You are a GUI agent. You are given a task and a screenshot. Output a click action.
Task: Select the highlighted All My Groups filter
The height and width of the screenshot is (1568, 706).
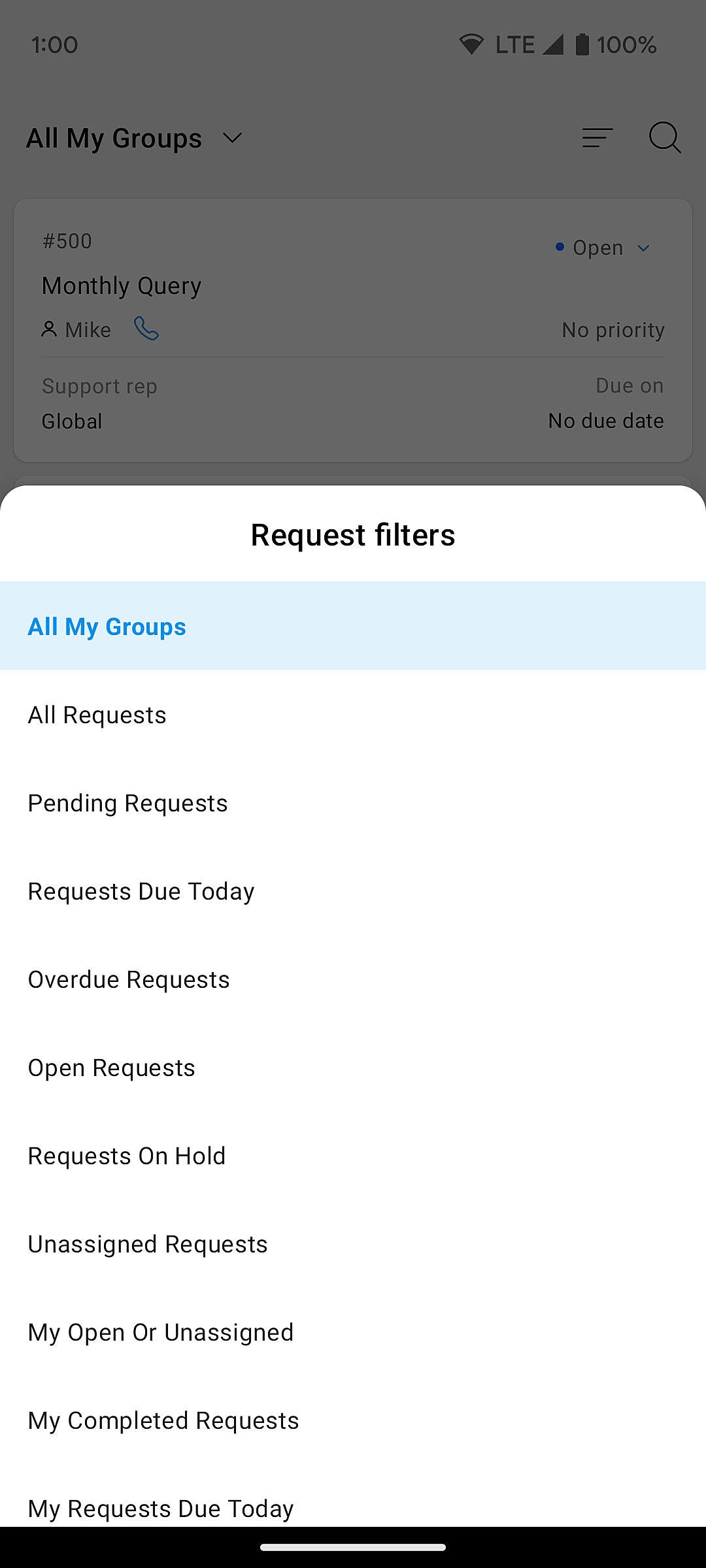click(x=107, y=627)
